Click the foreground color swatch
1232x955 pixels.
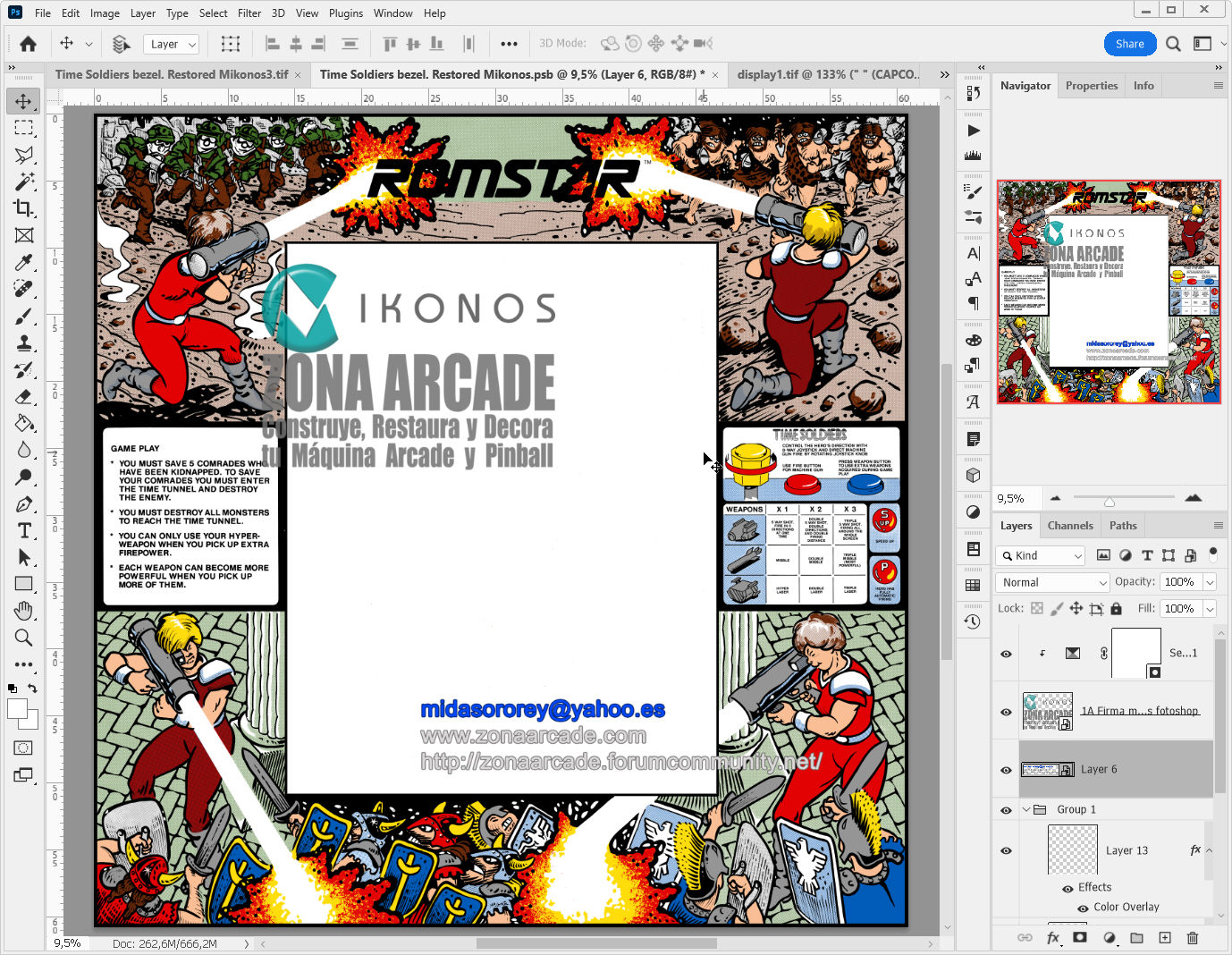pos(17,709)
